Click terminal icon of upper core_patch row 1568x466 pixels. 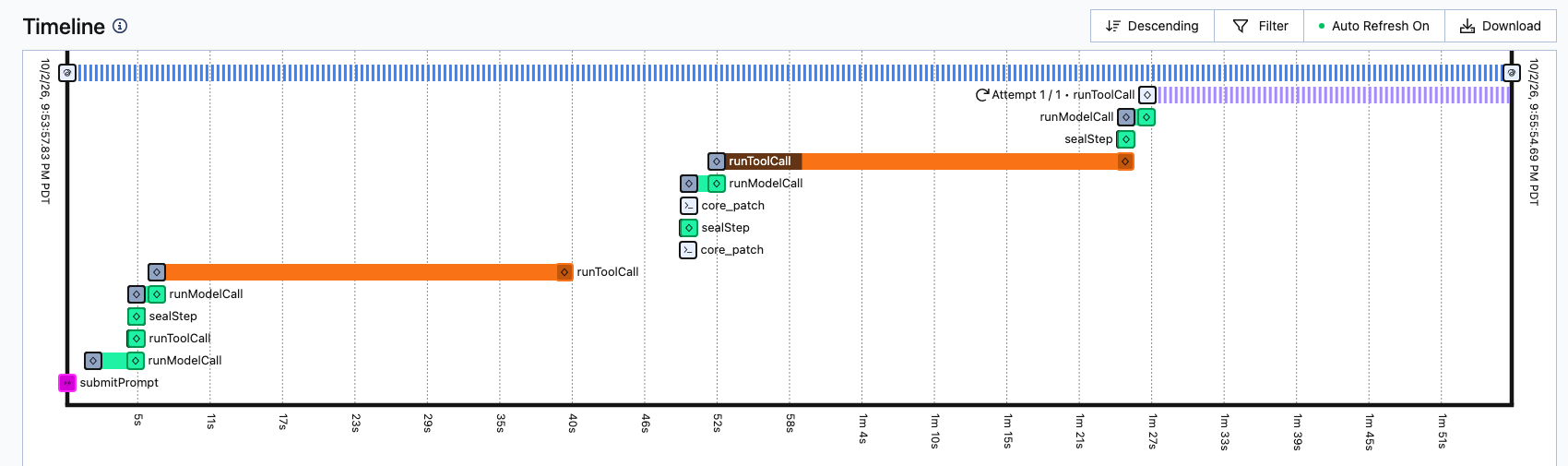pos(689,206)
